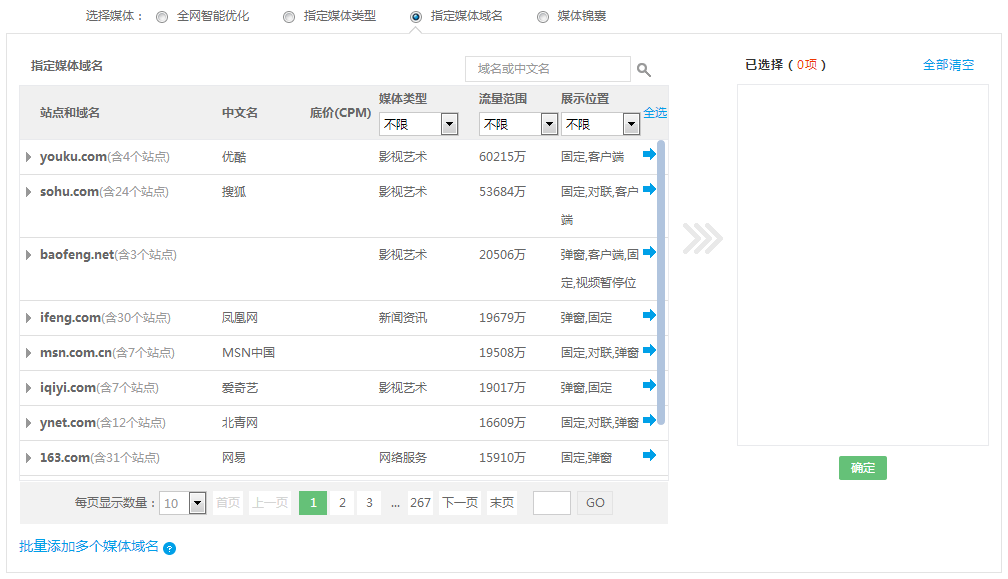
Task: Click the blue add arrow for baofeng.net row
Action: coord(651,252)
